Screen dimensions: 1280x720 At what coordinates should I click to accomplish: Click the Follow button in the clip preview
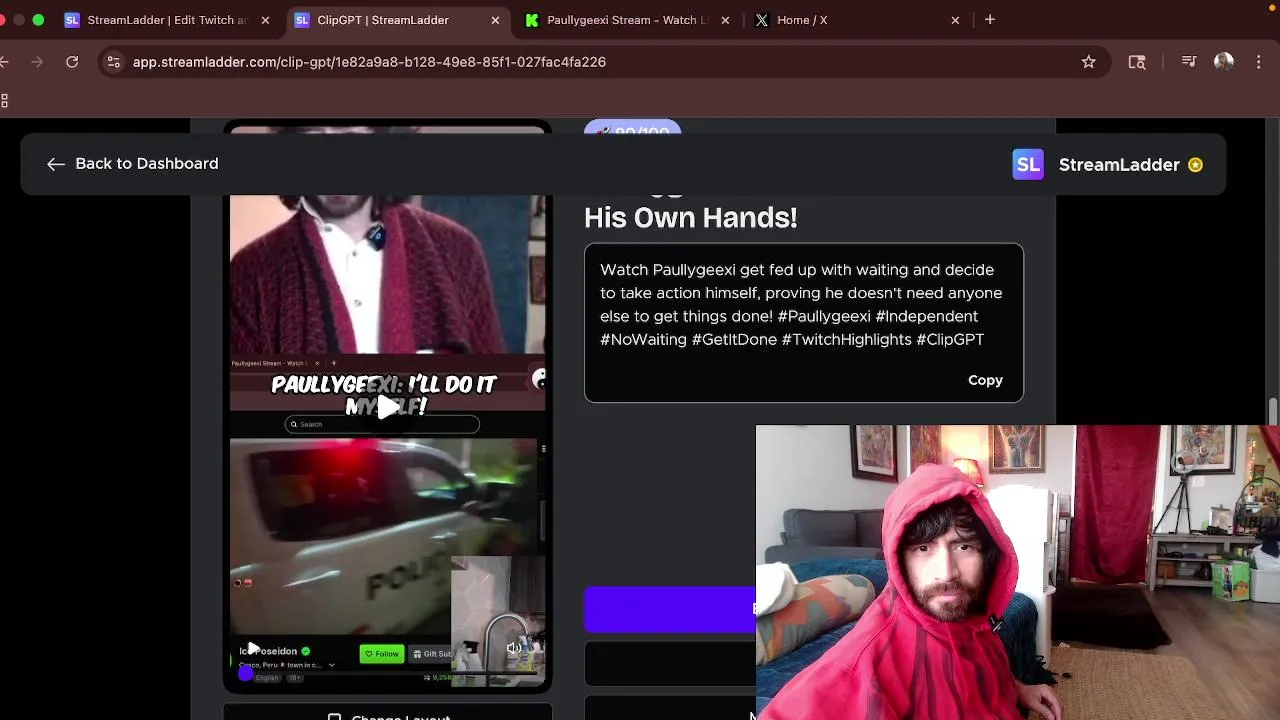382,654
